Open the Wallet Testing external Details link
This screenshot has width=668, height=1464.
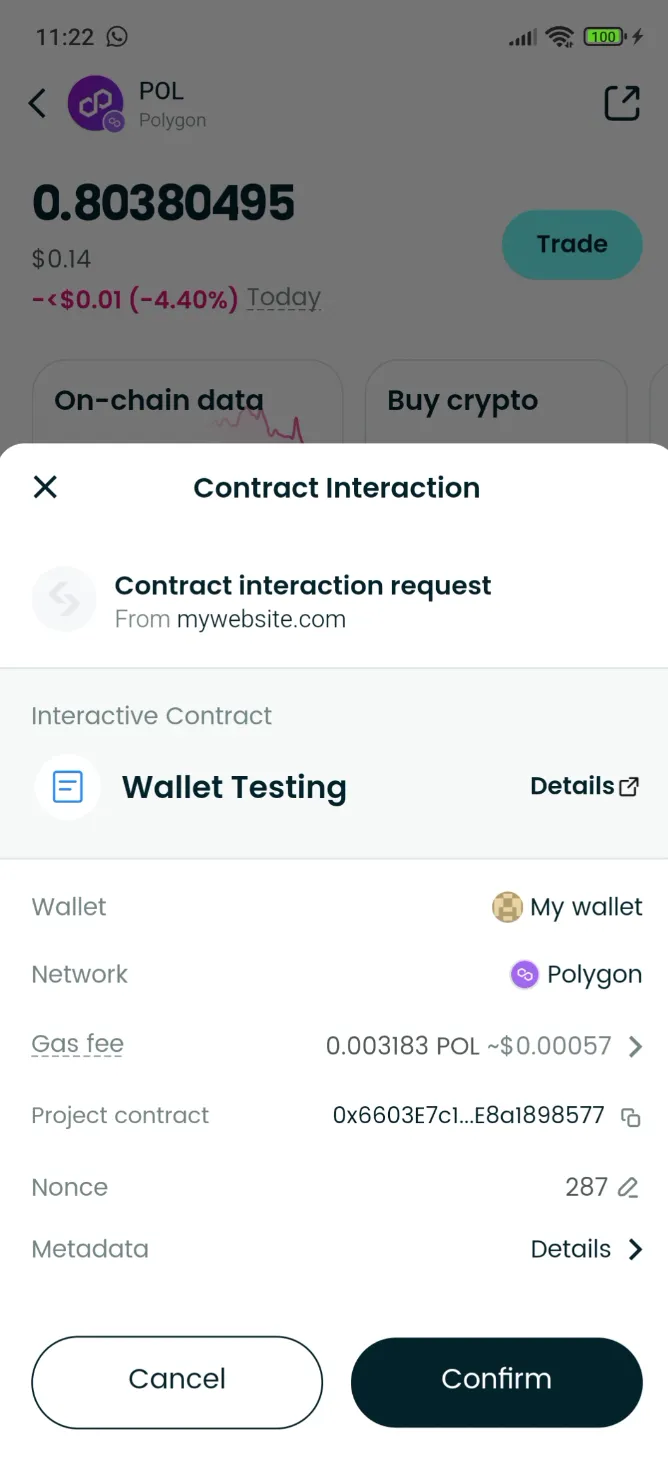pyautogui.click(x=586, y=786)
